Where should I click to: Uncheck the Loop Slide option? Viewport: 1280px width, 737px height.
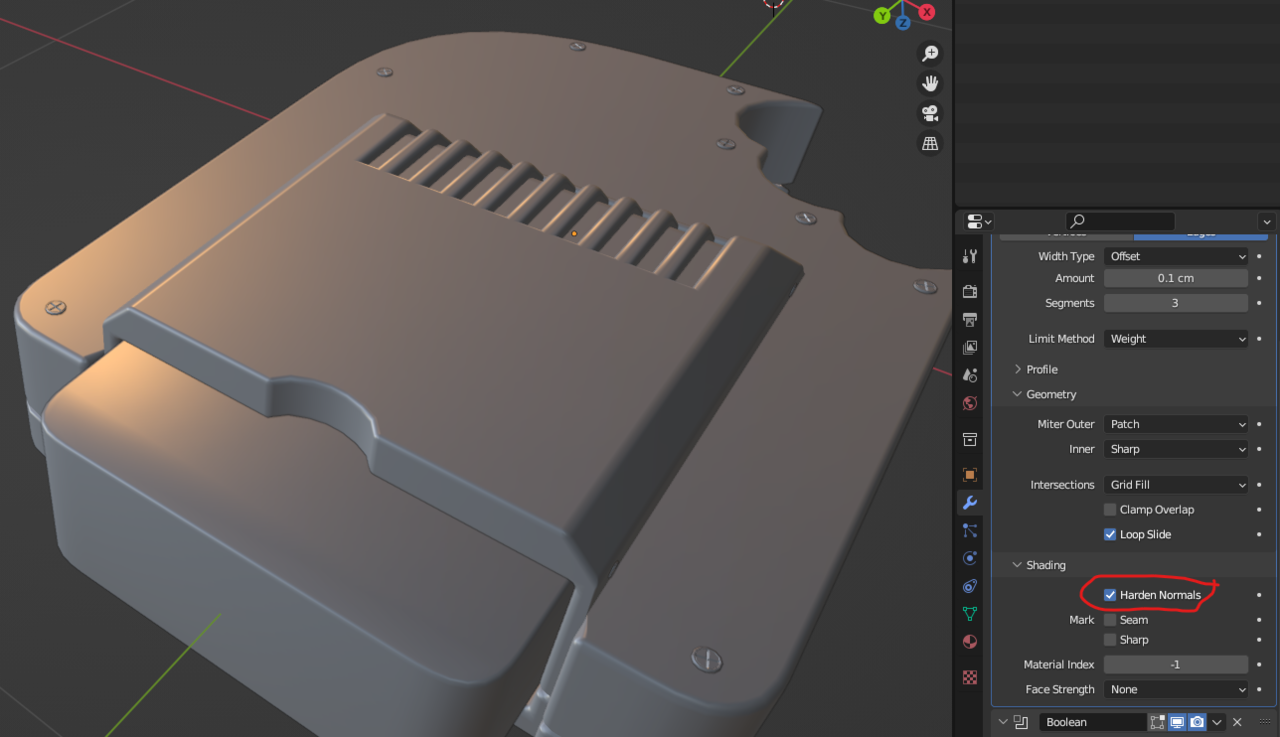click(1110, 535)
